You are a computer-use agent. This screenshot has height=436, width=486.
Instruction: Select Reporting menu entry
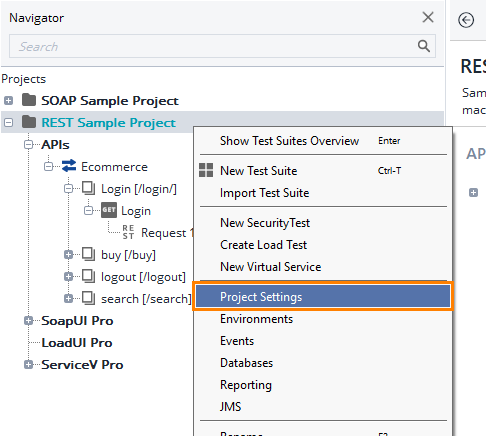tap(323, 385)
